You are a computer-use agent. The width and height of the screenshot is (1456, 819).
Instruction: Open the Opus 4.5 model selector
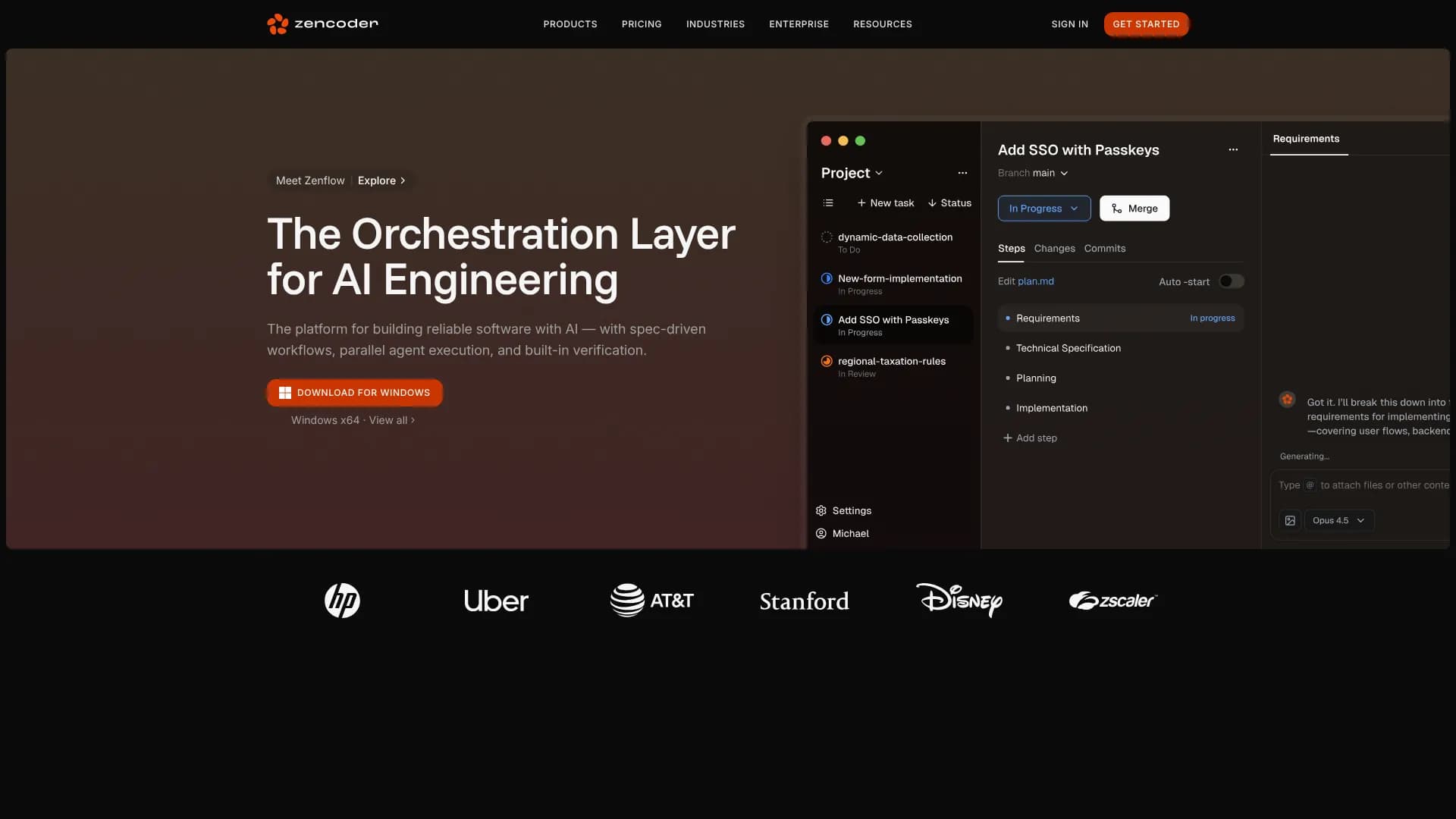coord(1338,521)
